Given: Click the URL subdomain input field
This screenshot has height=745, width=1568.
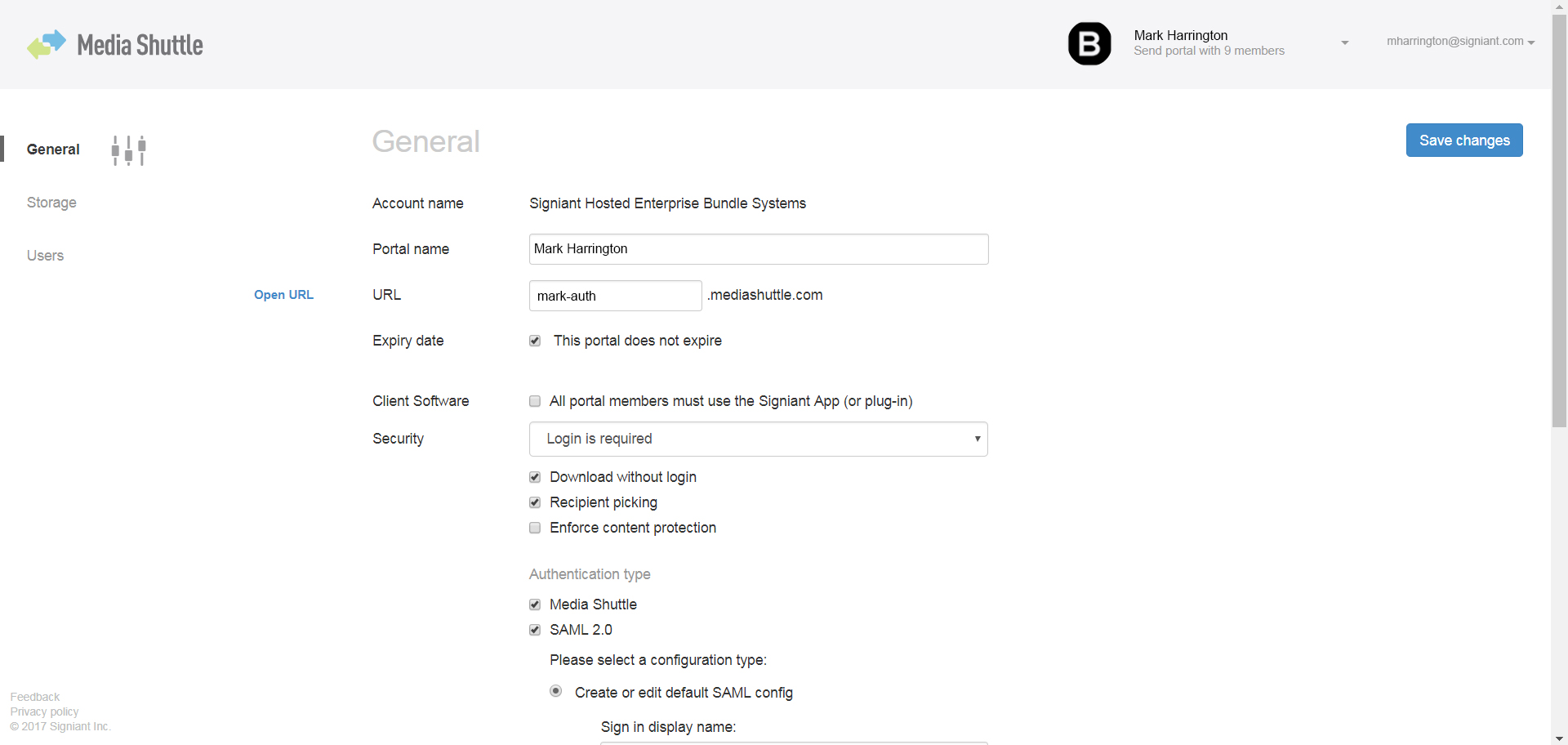Looking at the screenshot, I should [x=615, y=296].
